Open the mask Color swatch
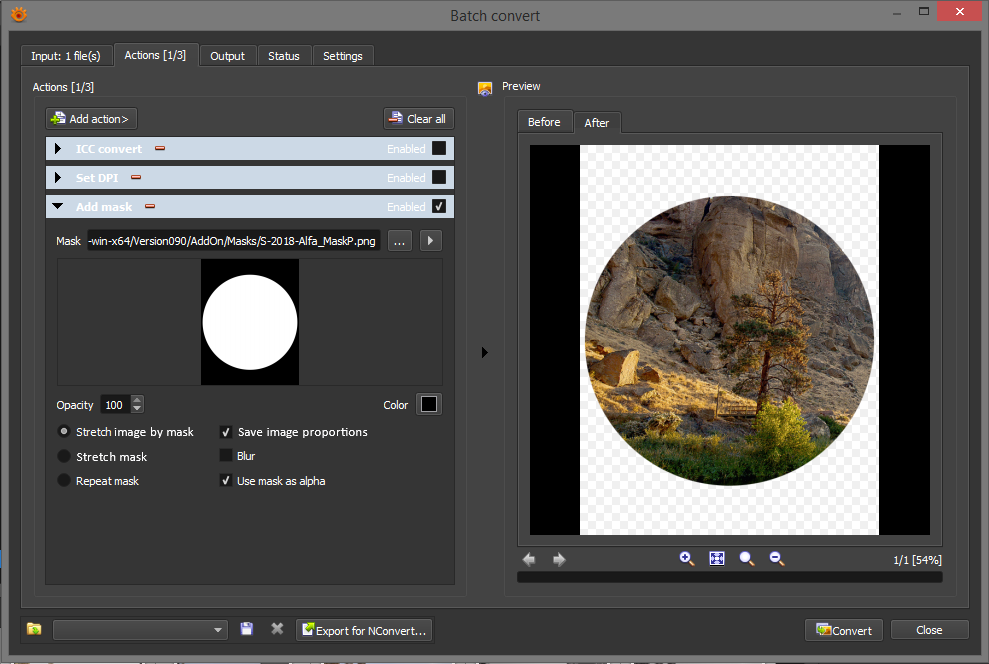The width and height of the screenshot is (989, 664). click(x=429, y=404)
